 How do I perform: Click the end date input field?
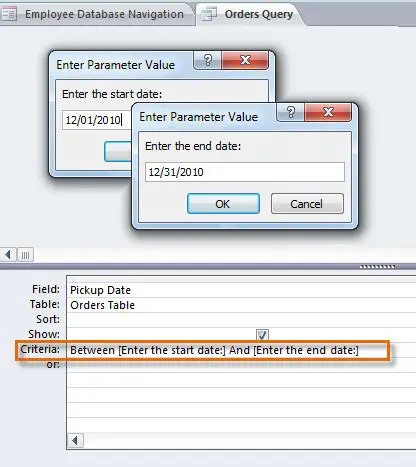(245, 172)
